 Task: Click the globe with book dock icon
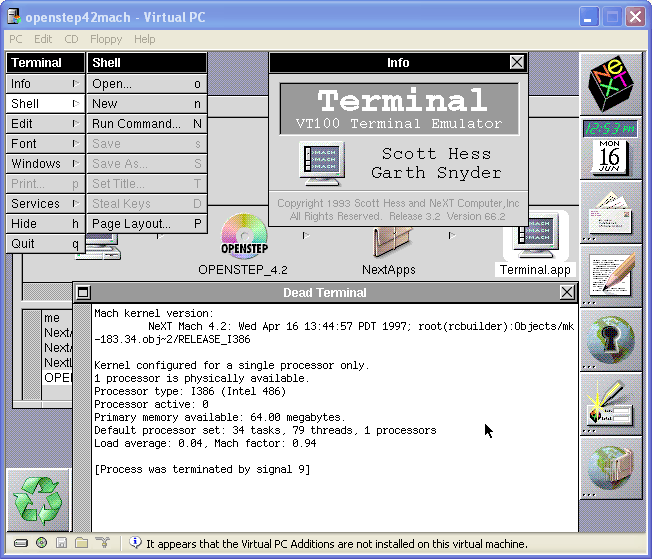click(610, 467)
